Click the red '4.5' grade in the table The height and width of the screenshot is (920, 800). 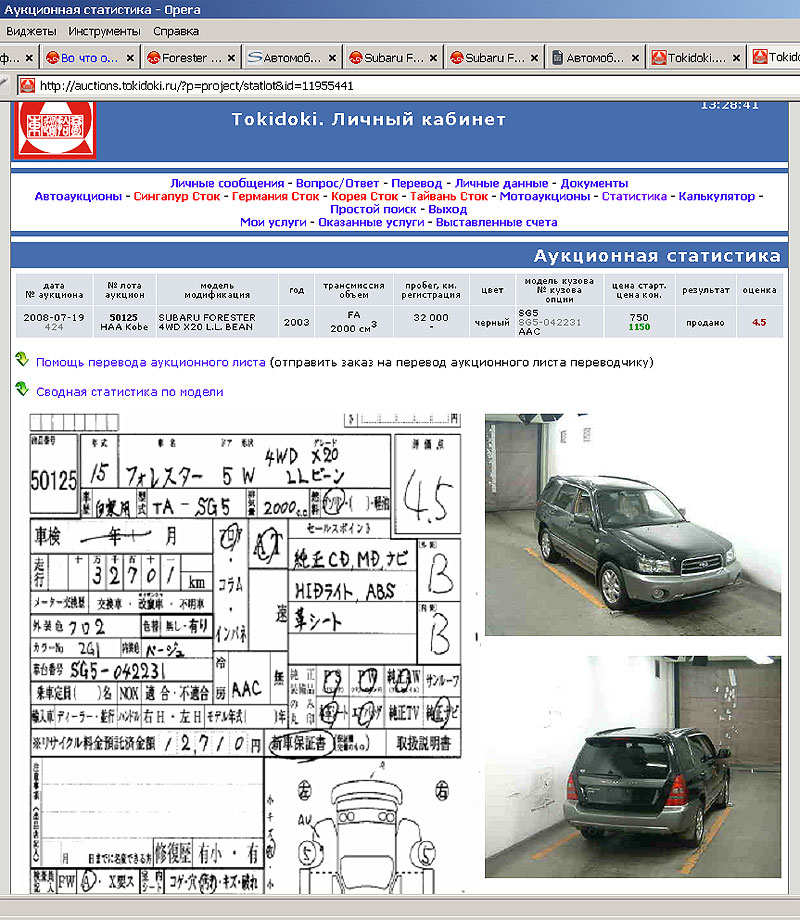[x=759, y=322]
